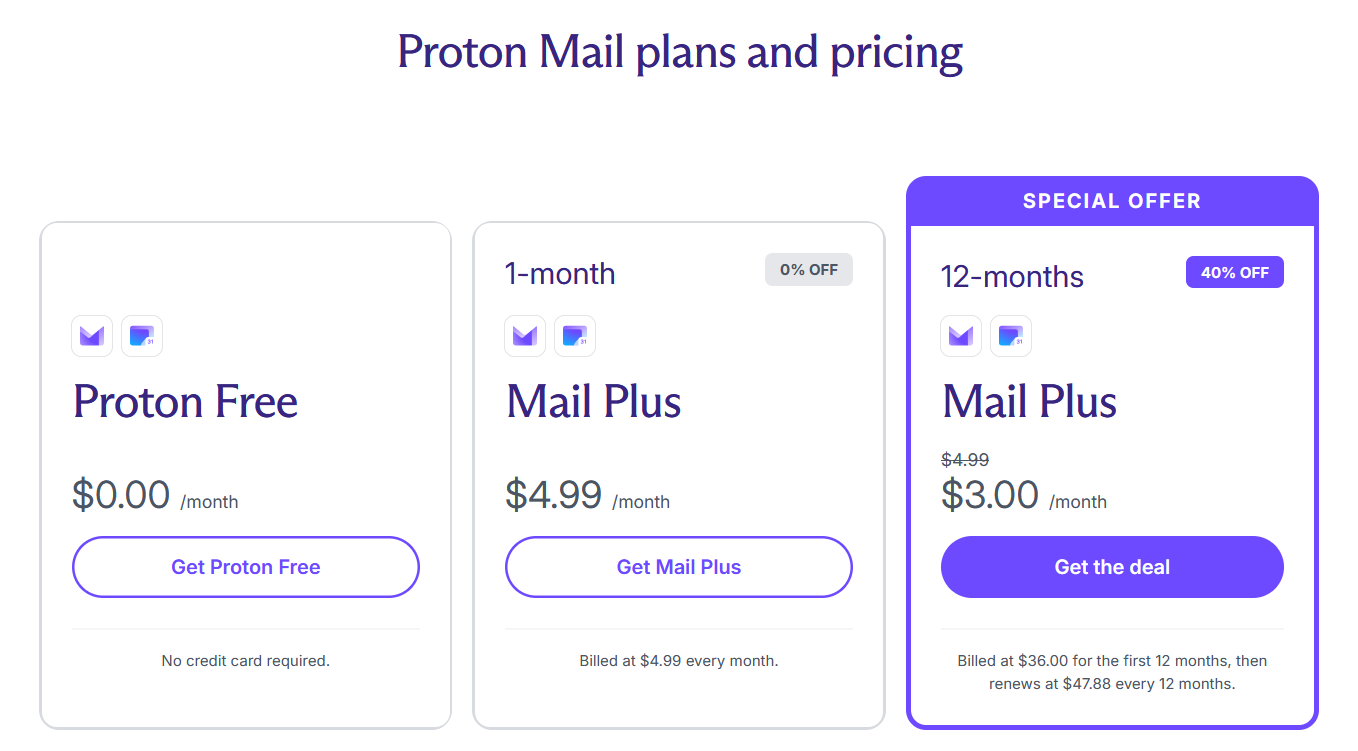Click the 0% OFF badge
This screenshot has width=1358, height=751.
tap(808, 269)
